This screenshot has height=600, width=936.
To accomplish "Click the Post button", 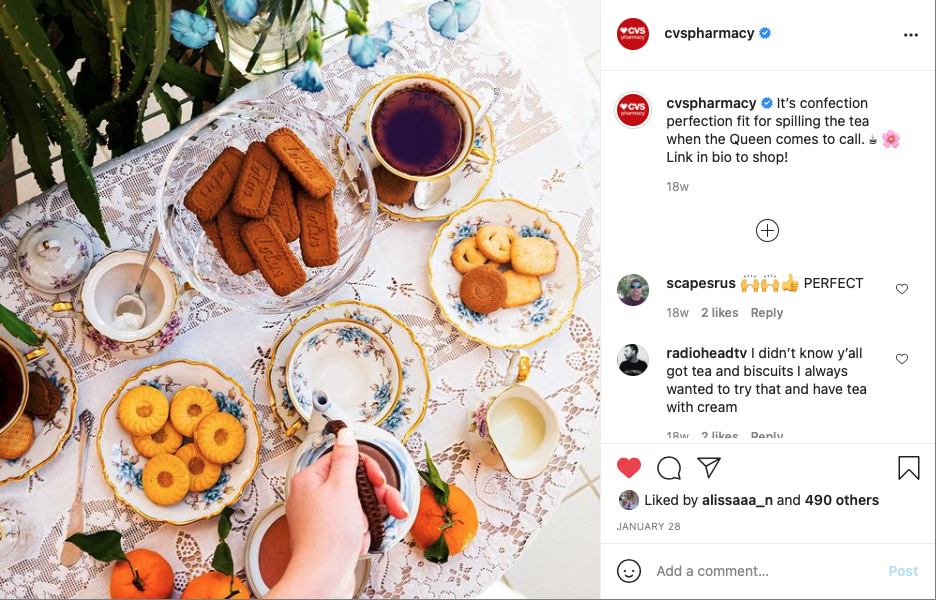I will coord(903,571).
